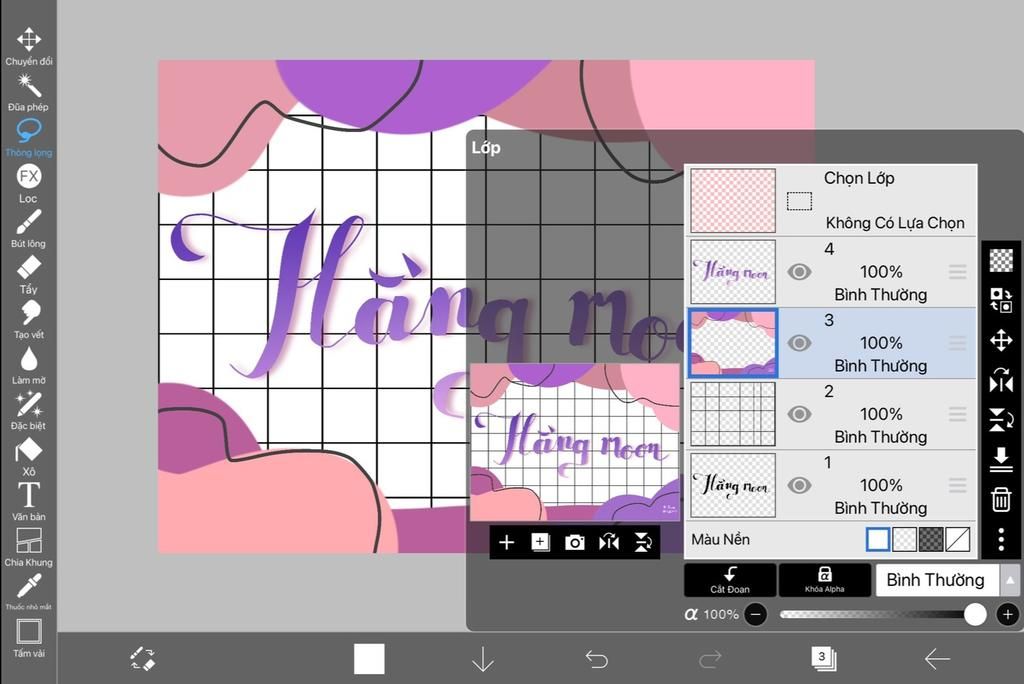The width and height of the screenshot is (1024, 684).
Task: Delete the layer with trash icon
Action: pyautogui.click(x=1001, y=500)
